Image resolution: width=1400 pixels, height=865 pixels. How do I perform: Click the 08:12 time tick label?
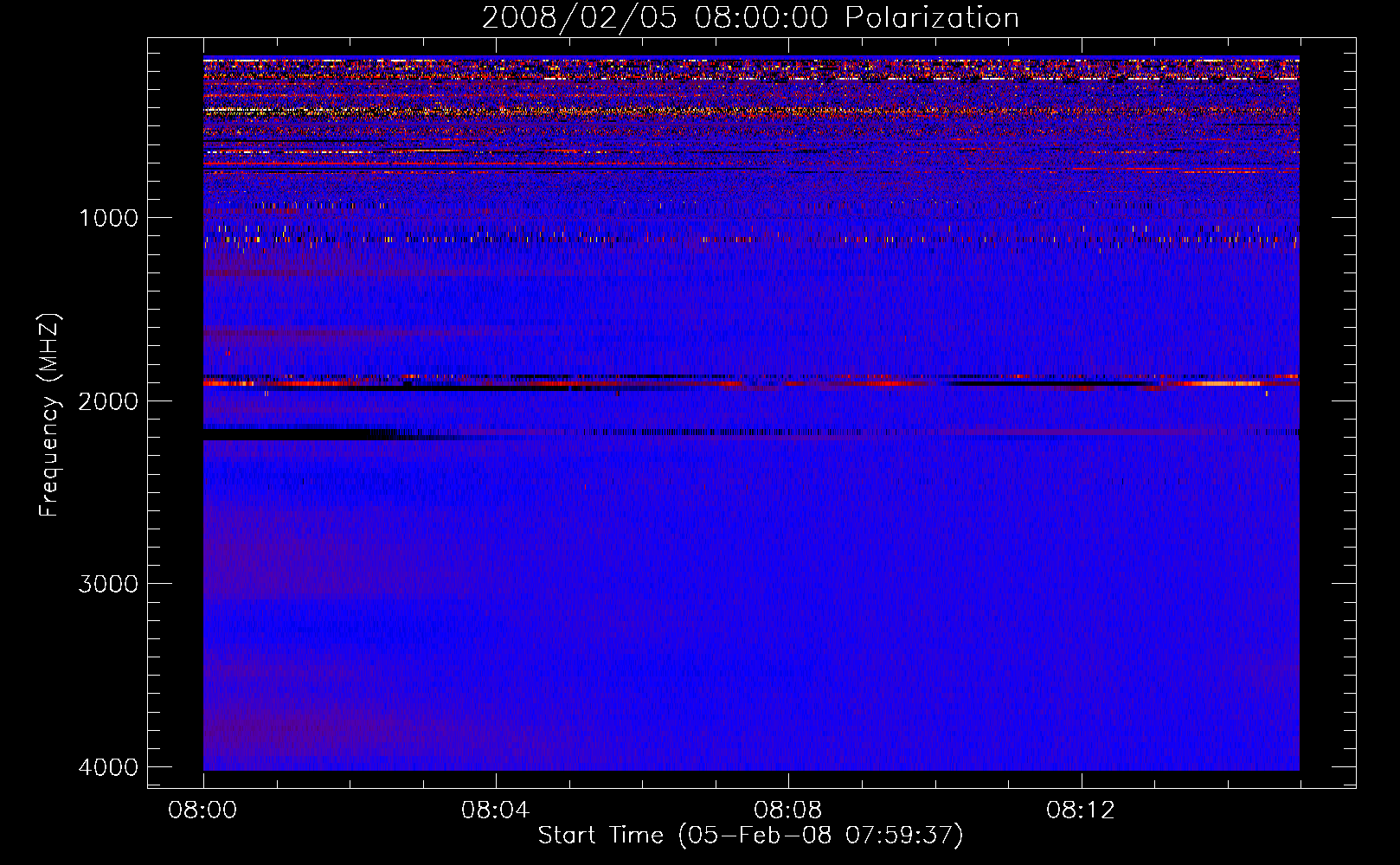1081,811
